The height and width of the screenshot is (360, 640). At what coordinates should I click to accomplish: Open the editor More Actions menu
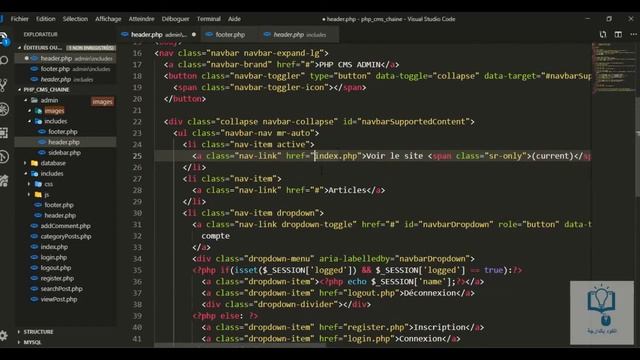pyautogui.click(x=633, y=35)
